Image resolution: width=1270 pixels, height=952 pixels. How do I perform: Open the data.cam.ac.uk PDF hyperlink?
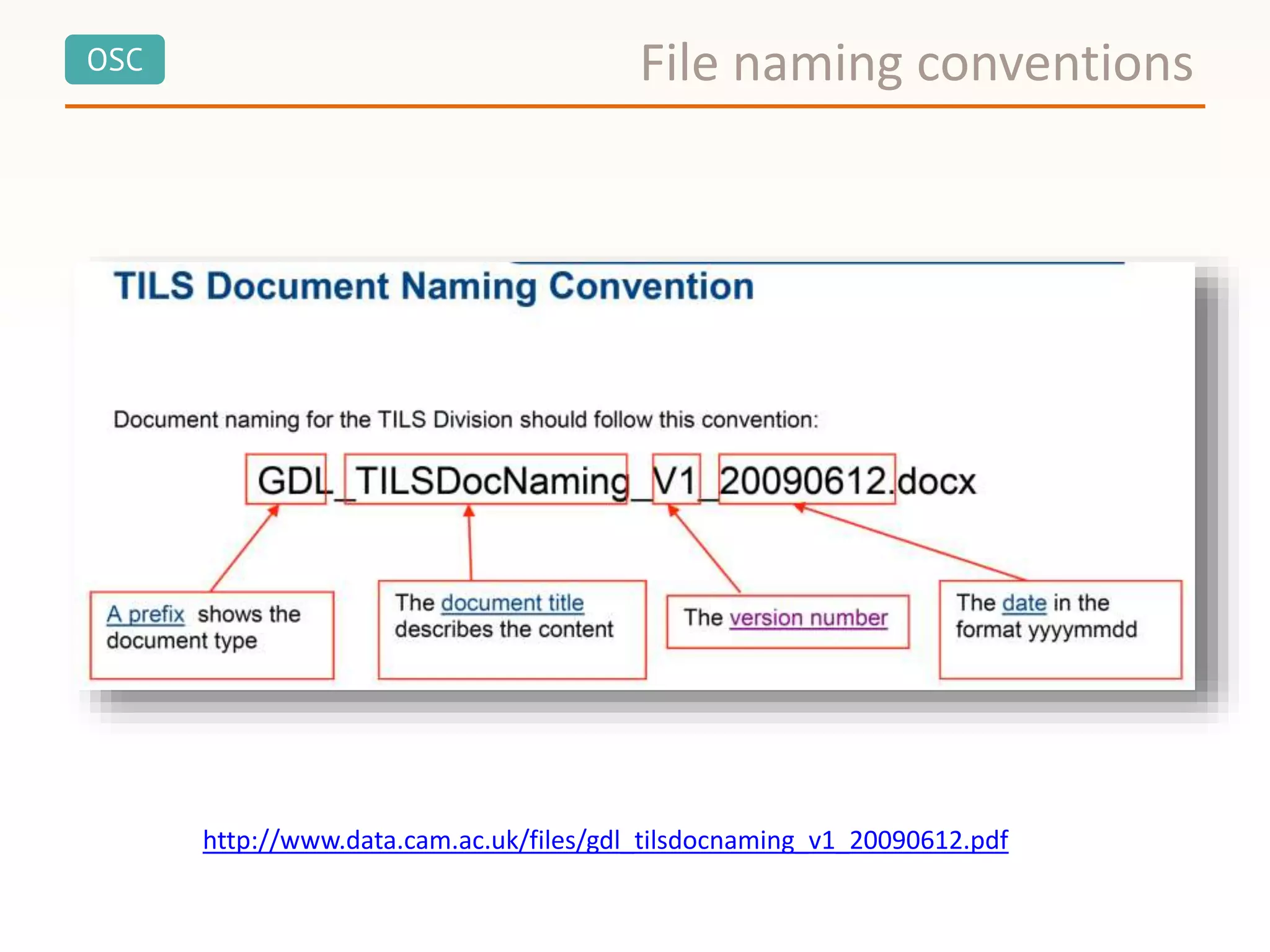[605, 840]
